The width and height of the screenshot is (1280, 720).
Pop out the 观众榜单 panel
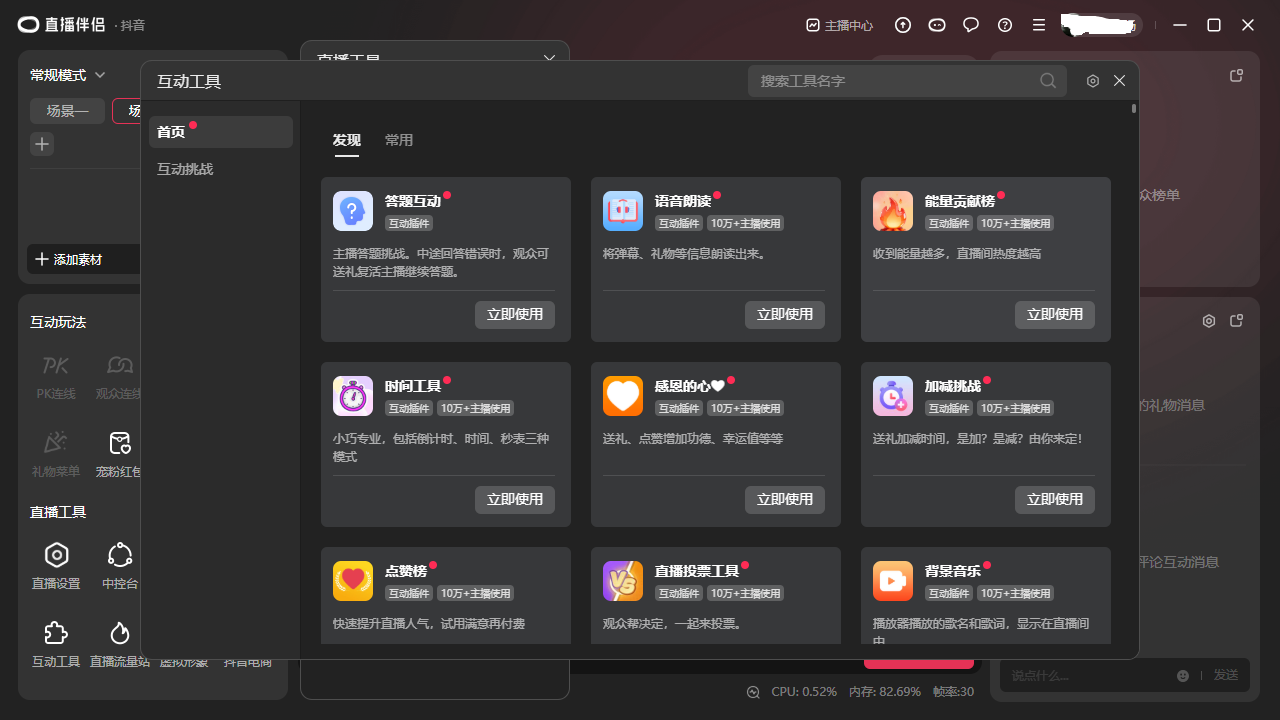[1236, 75]
